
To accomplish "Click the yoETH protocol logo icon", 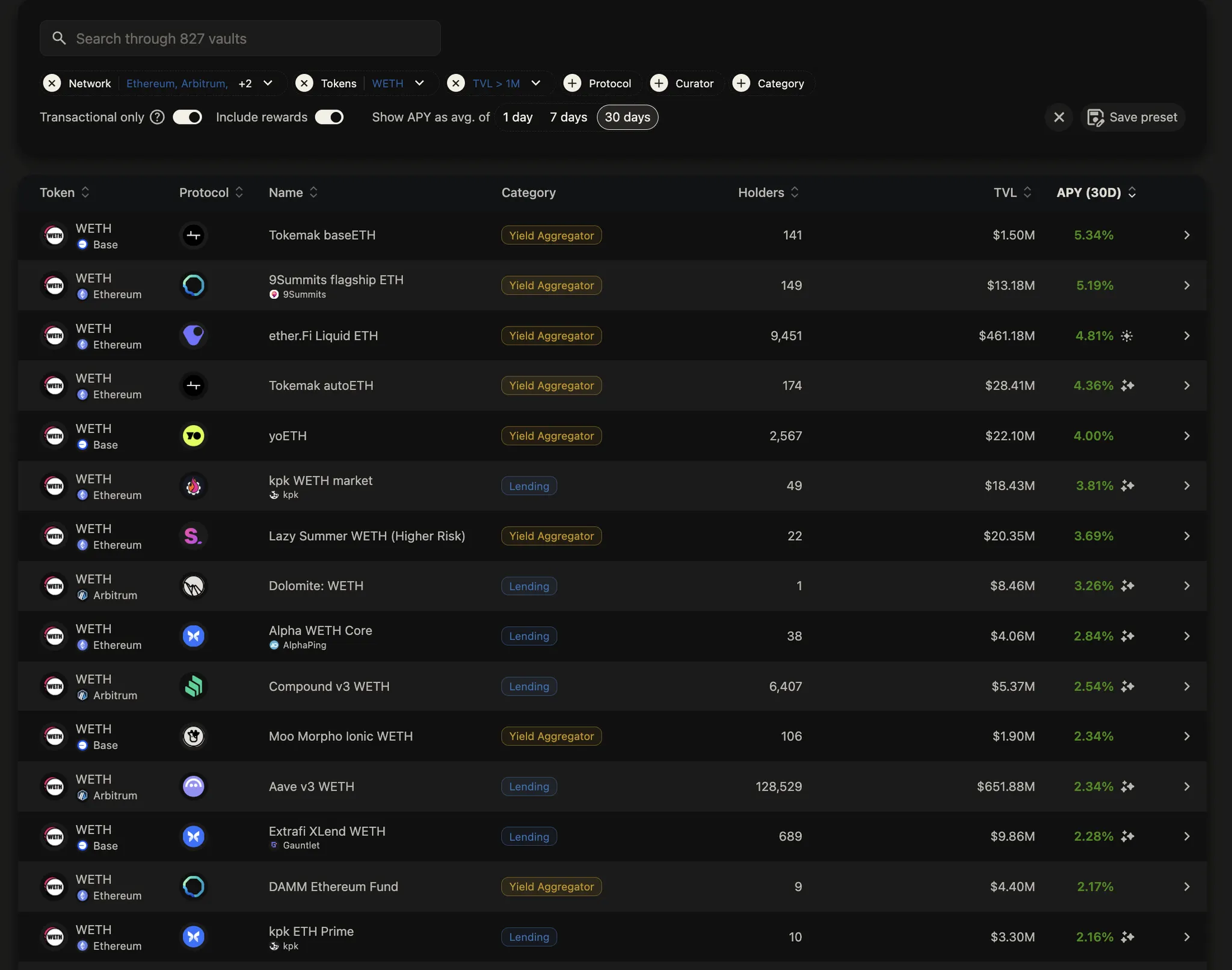I will point(193,435).
